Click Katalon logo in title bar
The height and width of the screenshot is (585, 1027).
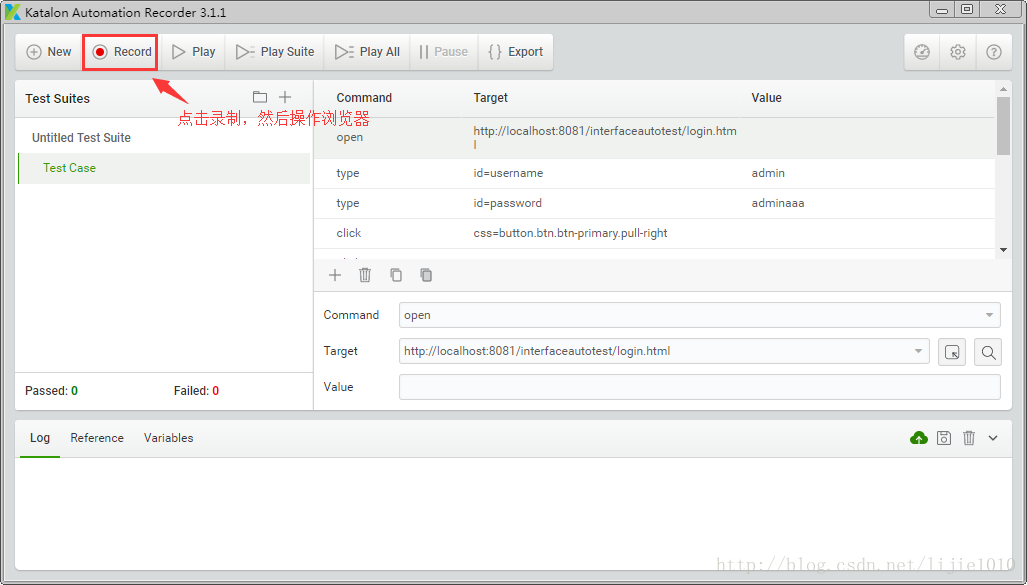tap(12, 12)
